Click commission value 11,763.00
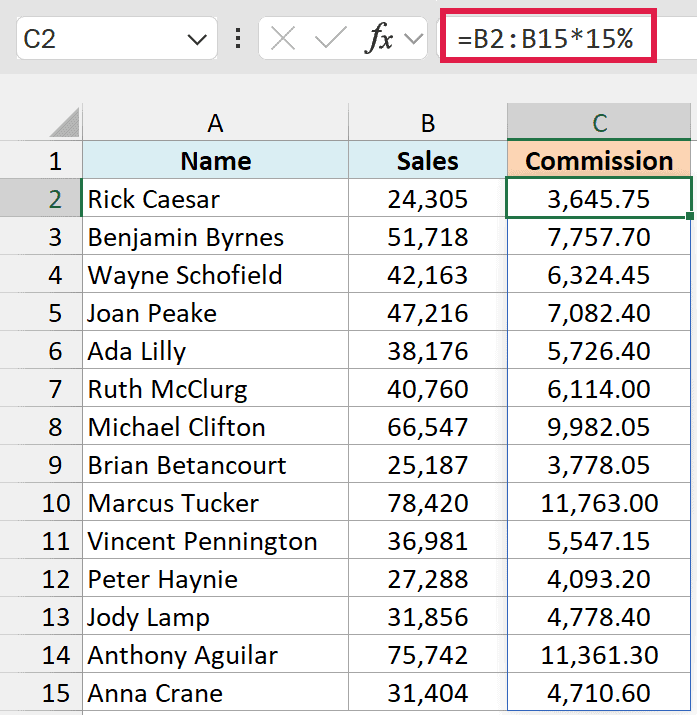The height and width of the screenshot is (715, 697). 599,502
